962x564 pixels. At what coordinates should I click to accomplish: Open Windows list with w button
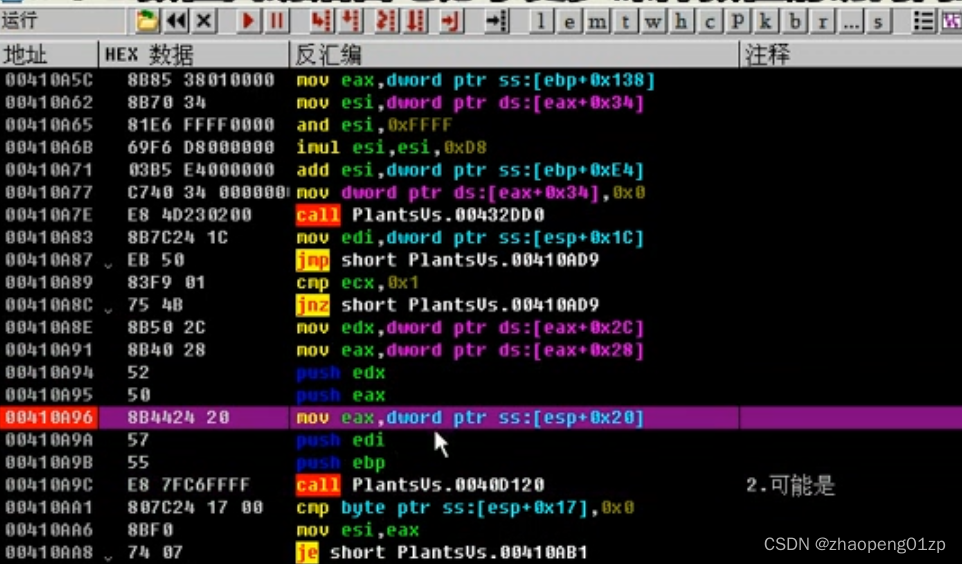click(x=653, y=22)
